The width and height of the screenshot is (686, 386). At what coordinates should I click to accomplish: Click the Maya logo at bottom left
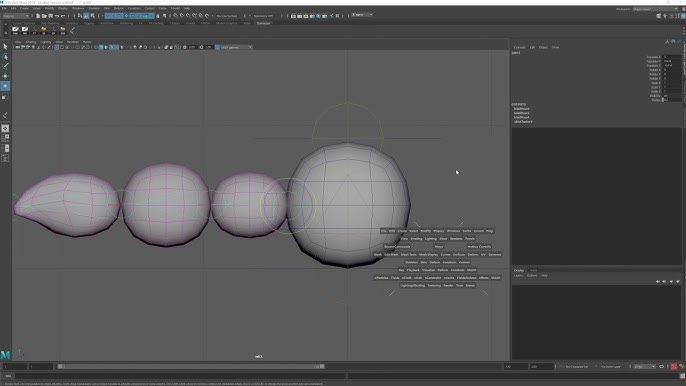[x=5, y=355]
